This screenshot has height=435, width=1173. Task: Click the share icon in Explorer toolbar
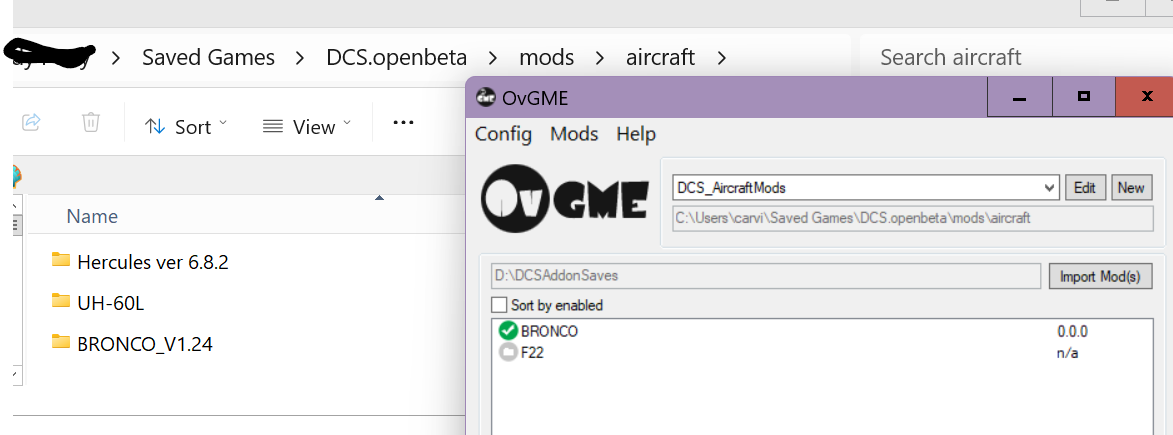(x=31, y=122)
